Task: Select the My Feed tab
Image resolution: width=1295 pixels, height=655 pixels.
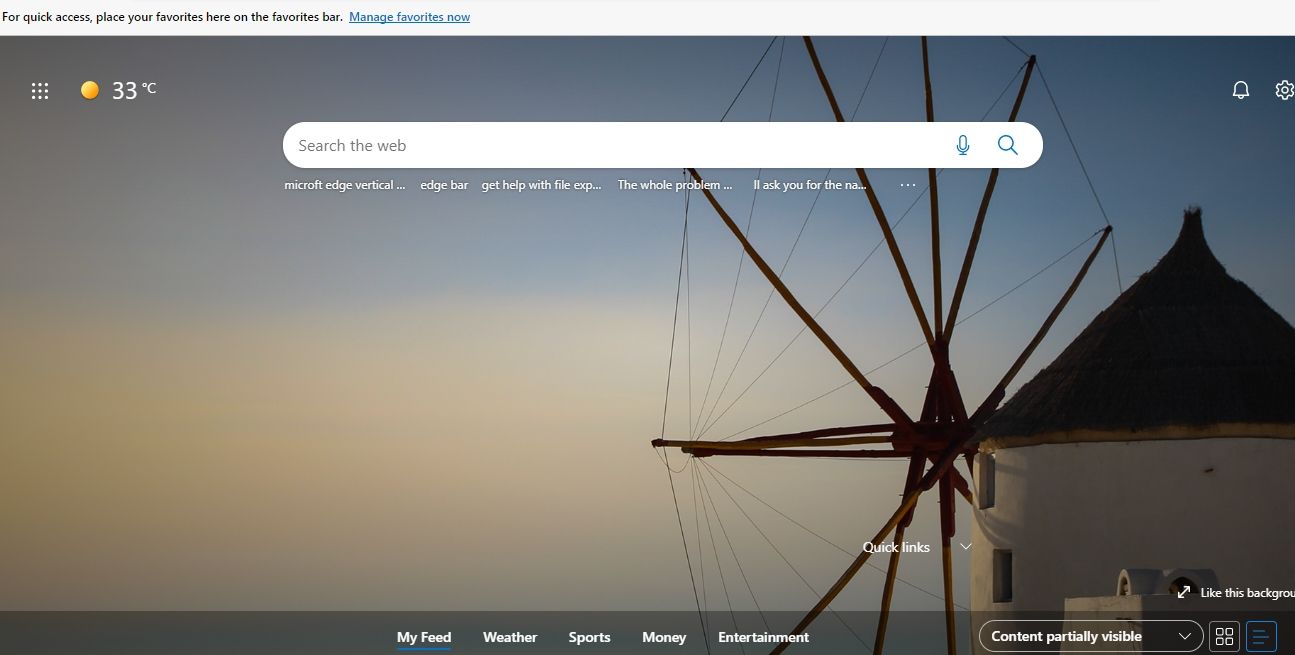Action: pyautogui.click(x=424, y=637)
